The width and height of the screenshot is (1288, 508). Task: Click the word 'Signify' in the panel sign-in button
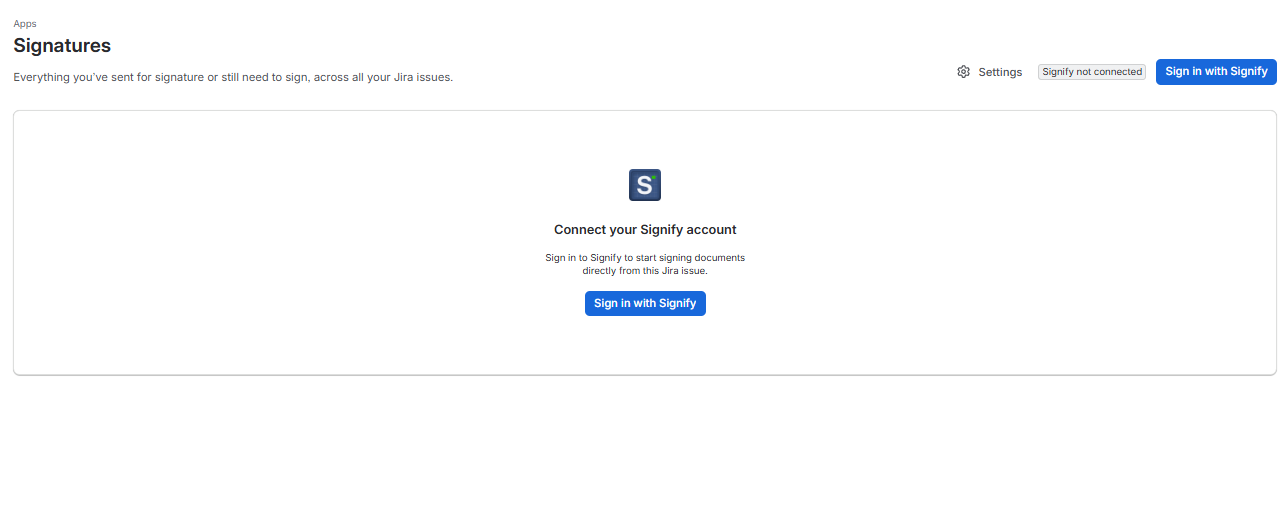[678, 303]
